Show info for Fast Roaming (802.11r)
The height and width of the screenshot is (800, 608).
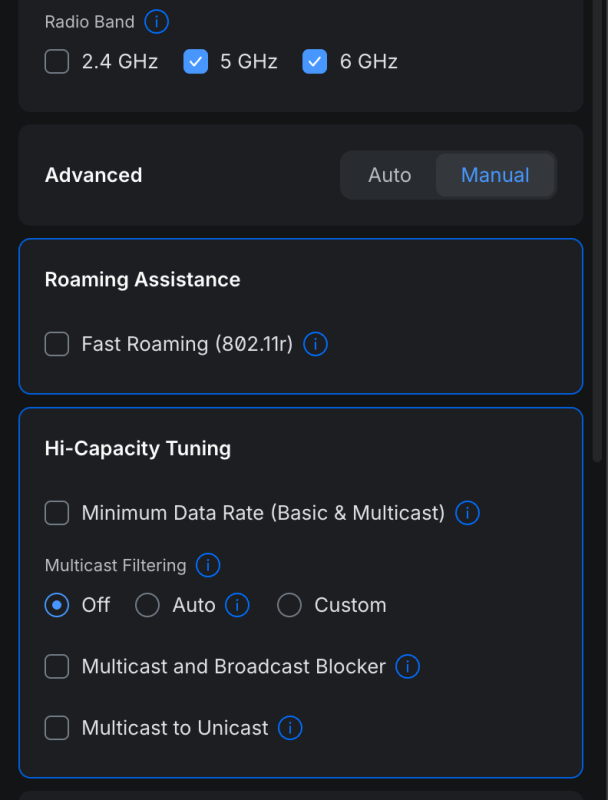[x=315, y=344]
